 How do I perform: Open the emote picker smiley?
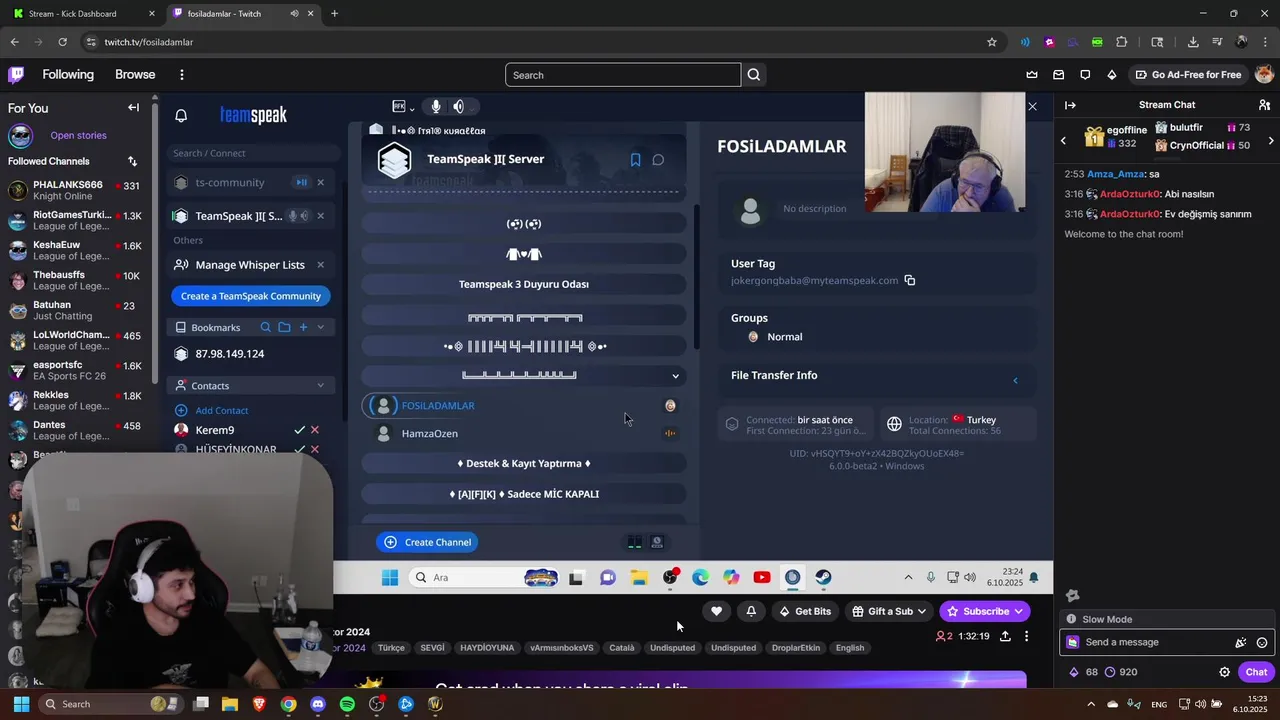click(x=1262, y=643)
